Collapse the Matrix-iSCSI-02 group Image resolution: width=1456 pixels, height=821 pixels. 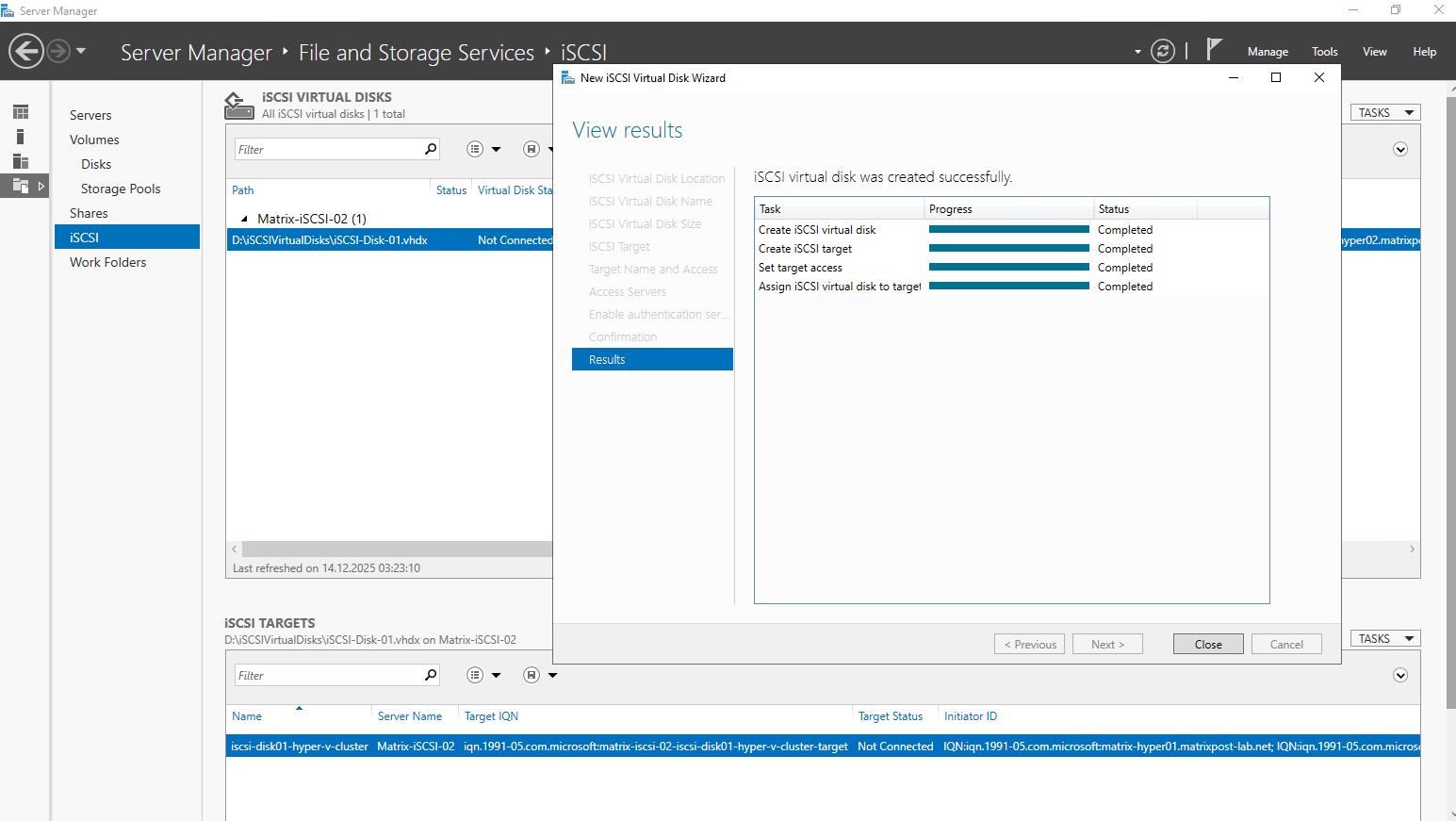244,219
